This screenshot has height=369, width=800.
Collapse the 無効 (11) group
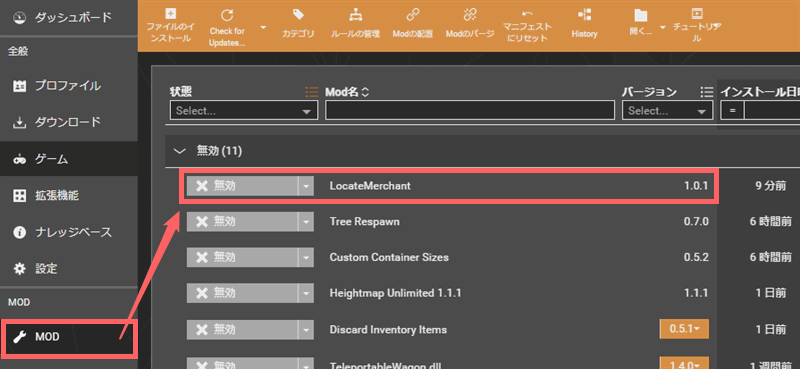pyautogui.click(x=179, y=151)
